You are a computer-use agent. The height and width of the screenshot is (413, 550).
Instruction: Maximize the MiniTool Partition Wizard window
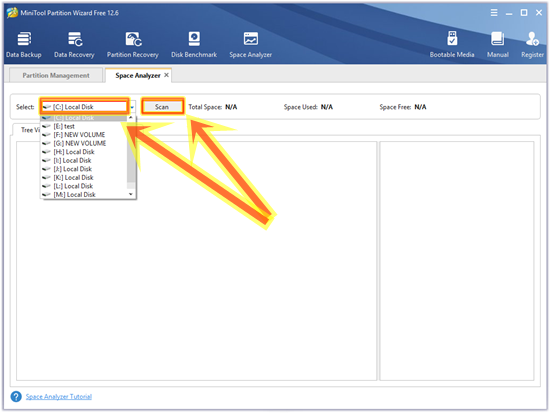(524, 13)
